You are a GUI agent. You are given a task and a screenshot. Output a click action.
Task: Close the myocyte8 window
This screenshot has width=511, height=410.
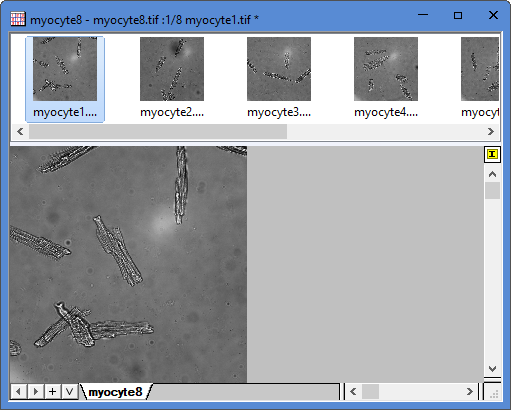(x=493, y=15)
